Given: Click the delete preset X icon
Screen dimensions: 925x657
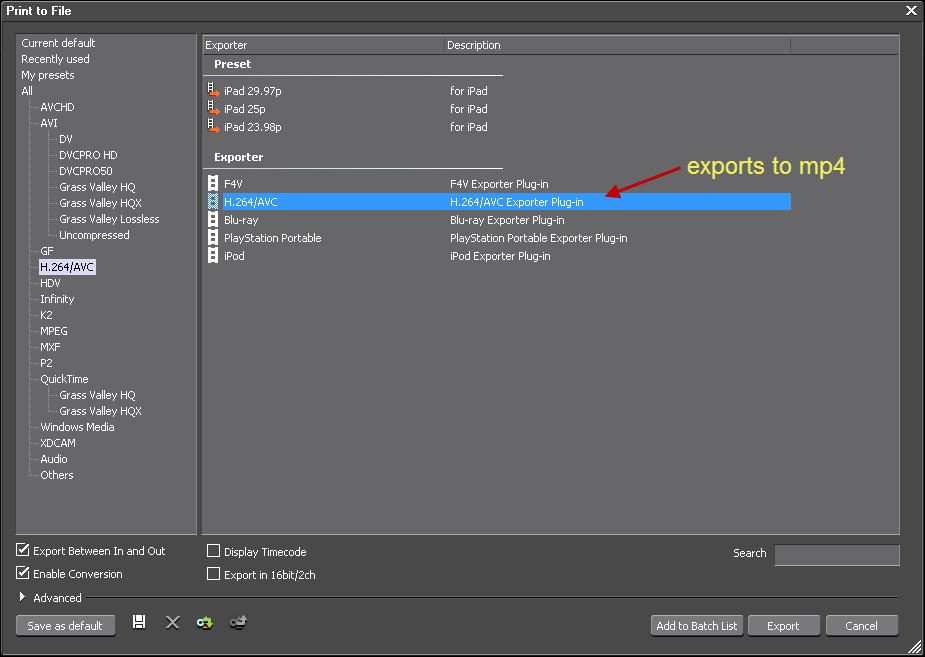Looking at the screenshot, I should coord(172,622).
